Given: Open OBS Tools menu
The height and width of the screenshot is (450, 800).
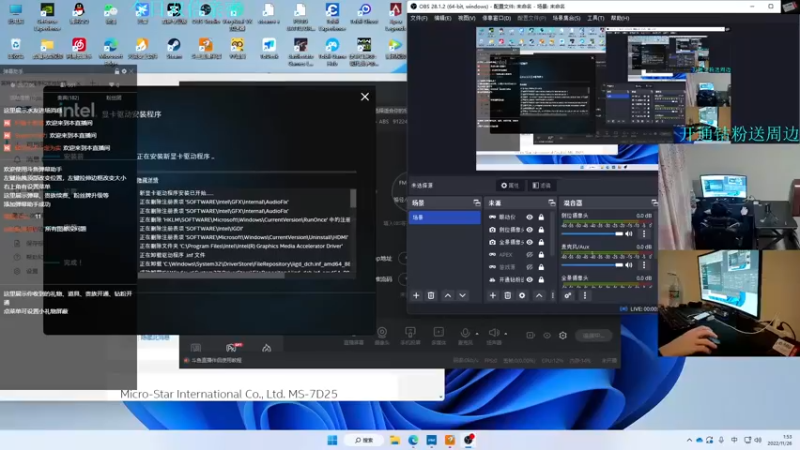Looking at the screenshot, I should [x=595, y=18].
